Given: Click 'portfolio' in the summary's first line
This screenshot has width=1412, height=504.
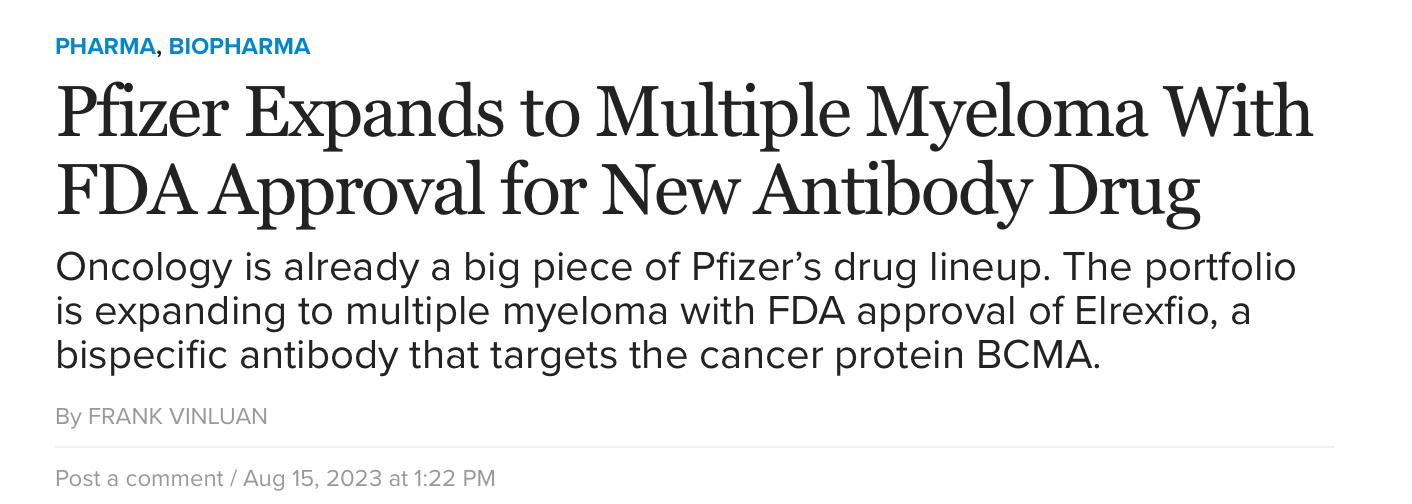Looking at the screenshot, I should [x=1220, y=268].
